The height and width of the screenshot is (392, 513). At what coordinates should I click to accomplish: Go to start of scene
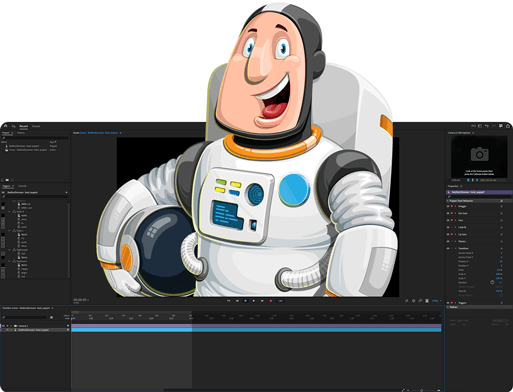point(229,301)
